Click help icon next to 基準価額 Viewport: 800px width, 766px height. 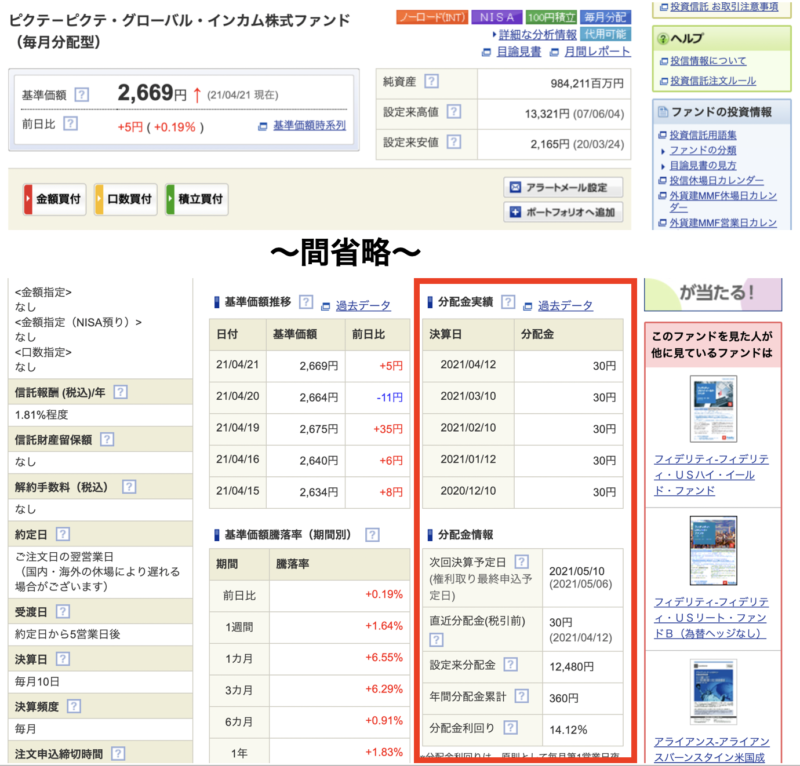coord(82,94)
